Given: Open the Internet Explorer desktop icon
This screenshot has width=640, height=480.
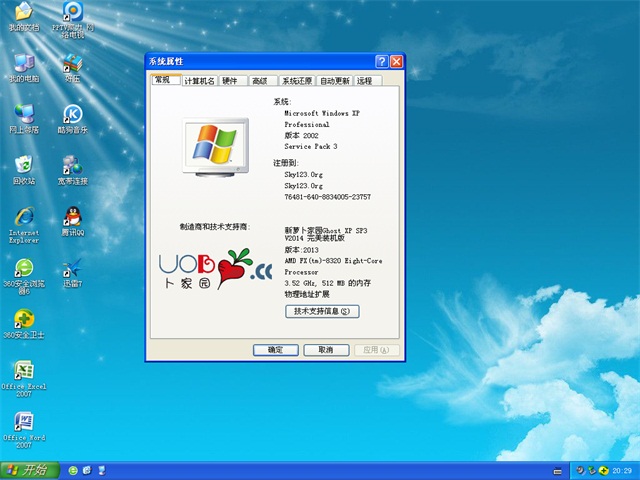Looking at the screenshot, I should 23,217.
